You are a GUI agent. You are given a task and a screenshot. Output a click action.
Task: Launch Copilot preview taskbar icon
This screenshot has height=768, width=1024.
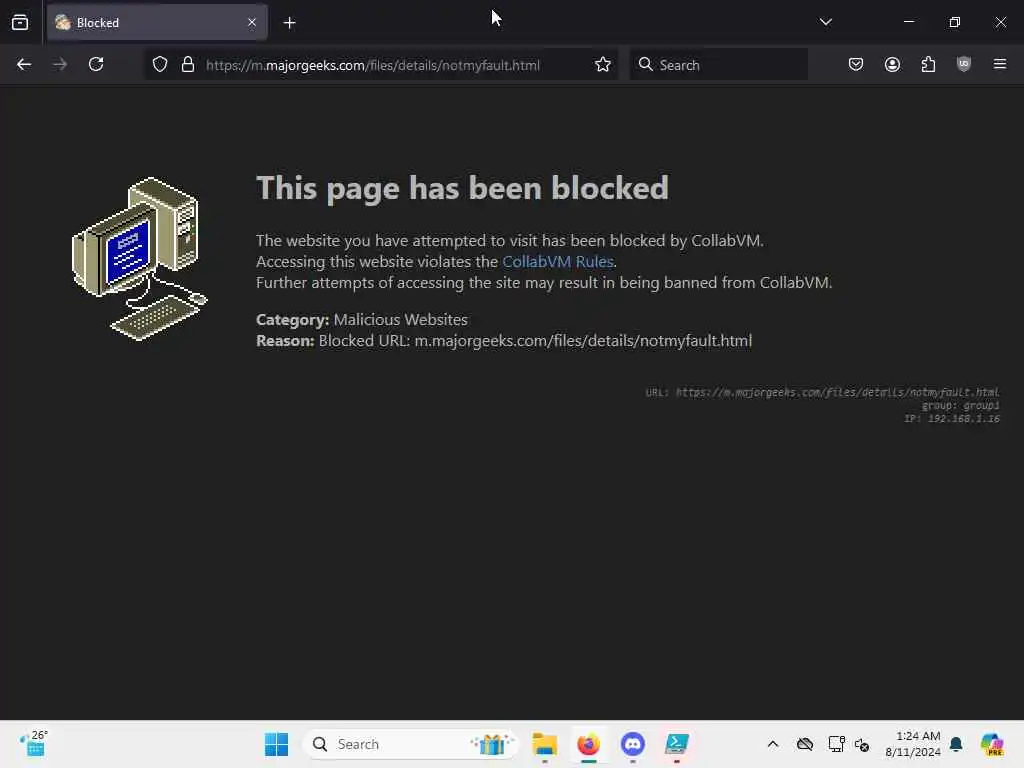pos(991,744)
